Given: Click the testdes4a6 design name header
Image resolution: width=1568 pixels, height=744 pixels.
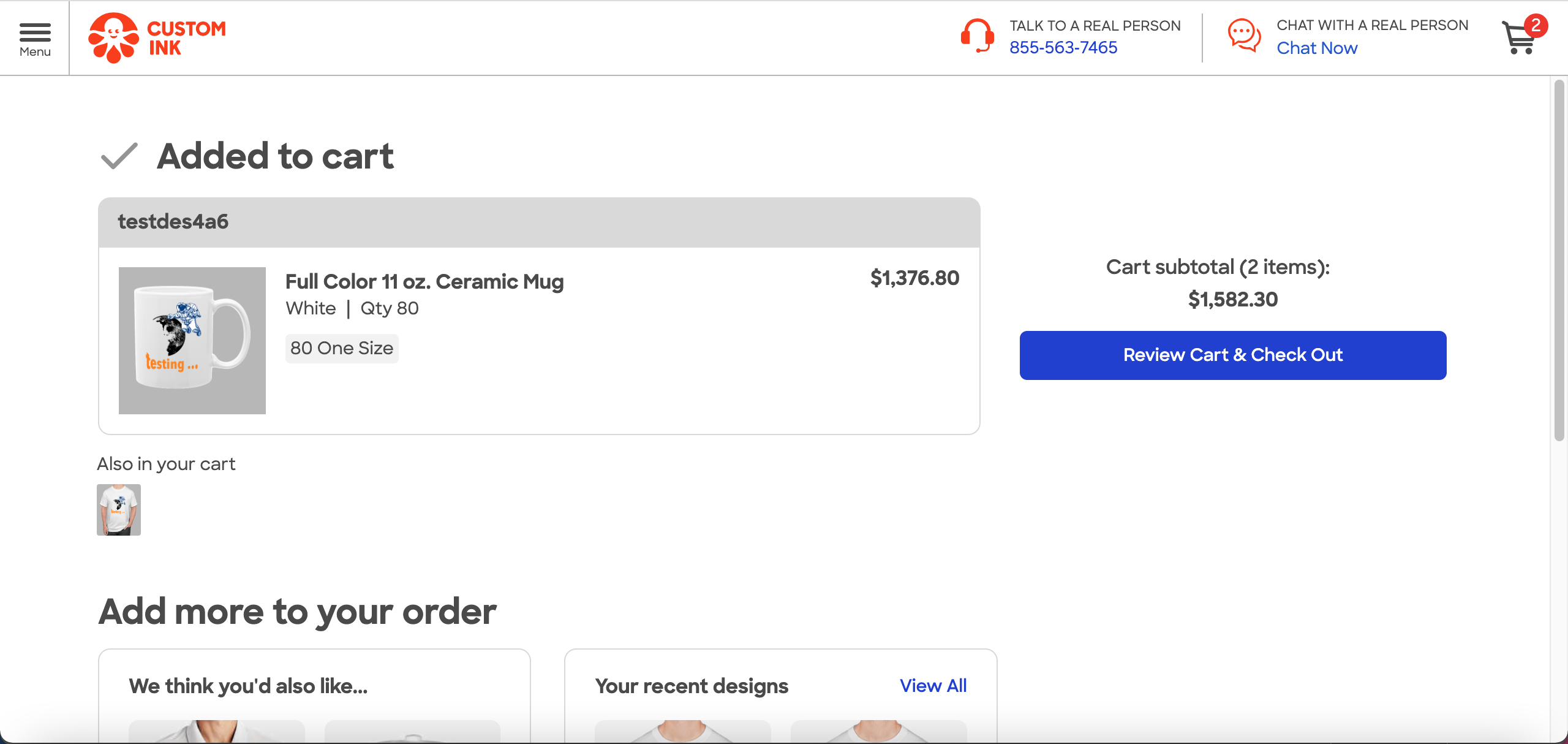Looking at the screenshot, I should click(x=173, y=222).
